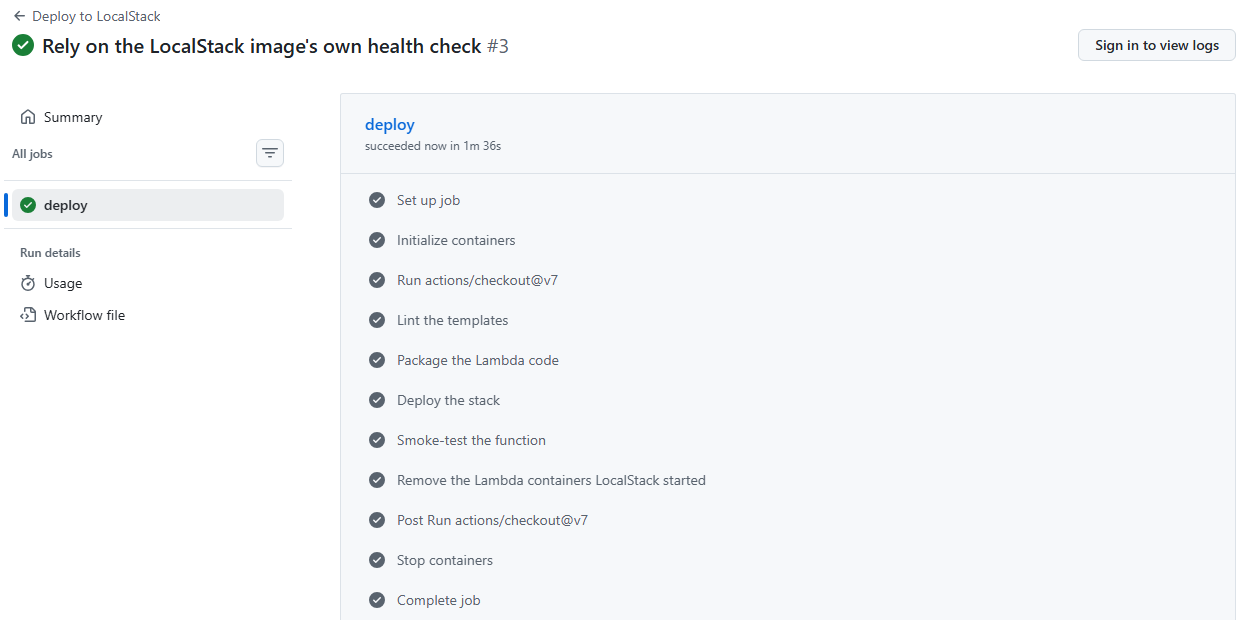Click the green success icon next to run title

23,46
